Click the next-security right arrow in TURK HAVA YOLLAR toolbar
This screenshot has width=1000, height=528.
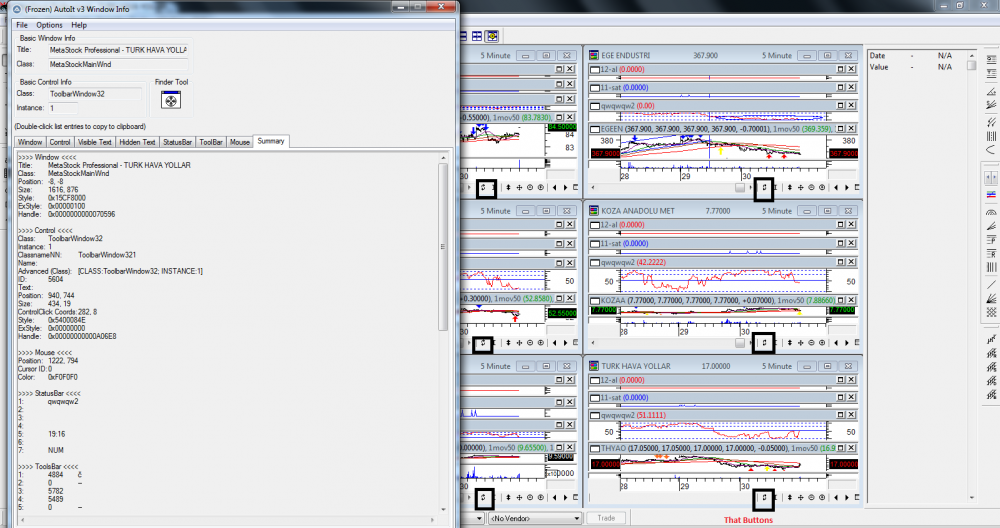click(847, 497)
